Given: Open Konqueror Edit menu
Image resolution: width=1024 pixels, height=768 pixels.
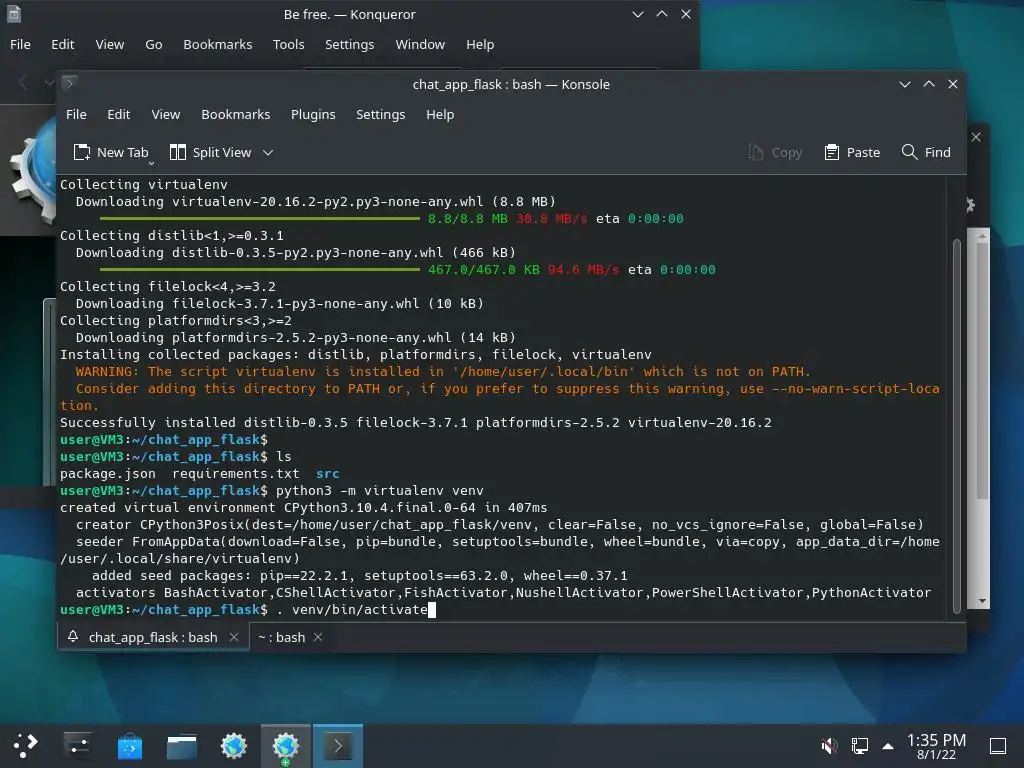Looking at the screenshot, I should (63, 44).
